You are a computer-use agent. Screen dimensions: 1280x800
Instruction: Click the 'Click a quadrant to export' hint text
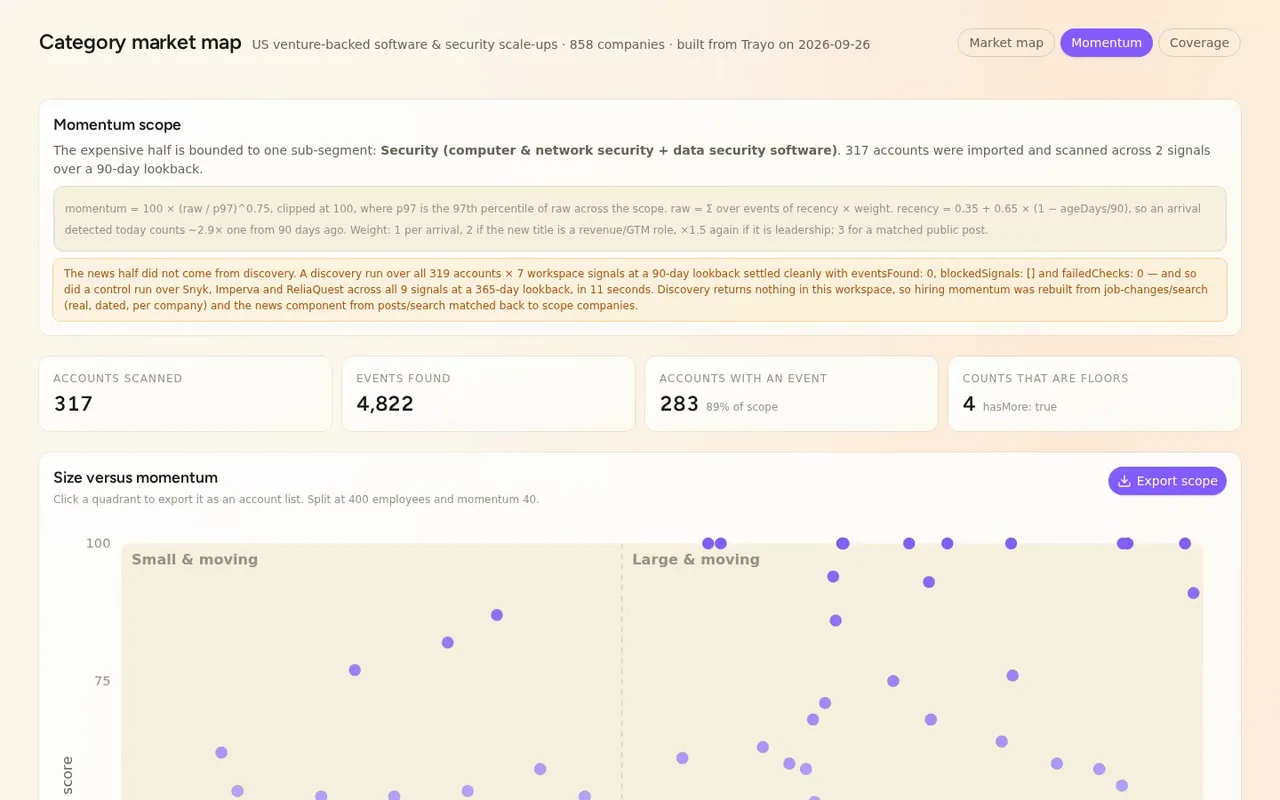click(296, 499)
